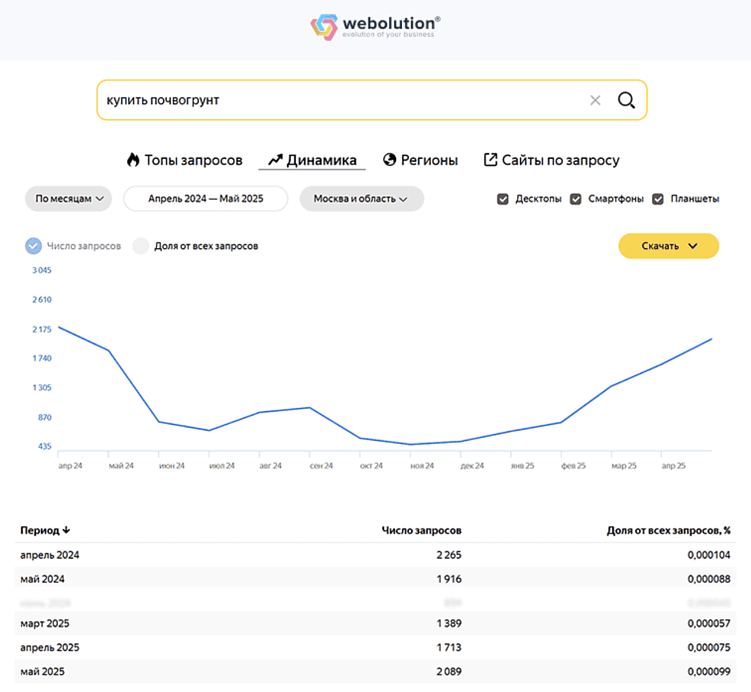Click the external-link icon by Сайты по запросу
The image size is (751, 692).
coord(490,160)
